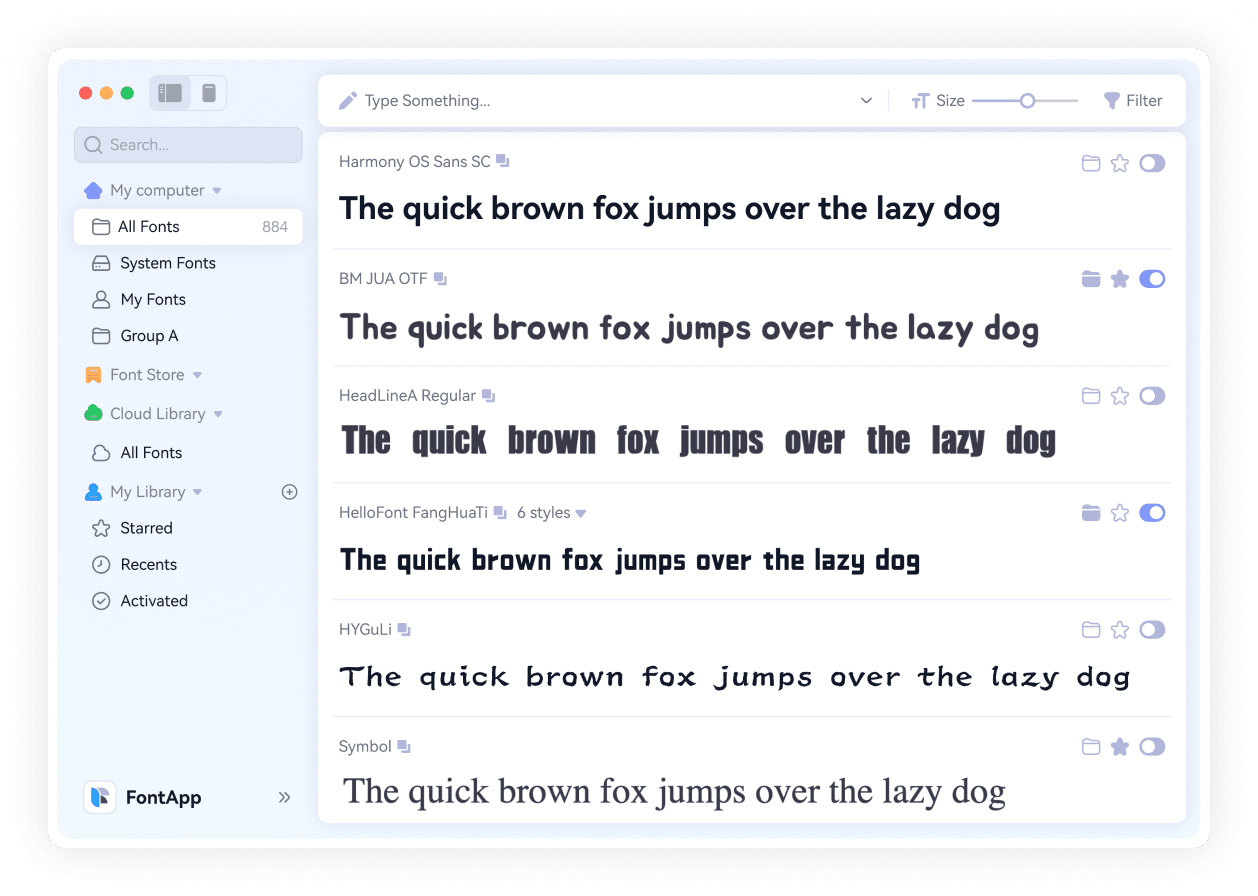This screenshot has height=896, width=1258.
Task: Collapse the sidebar with double chevron
Action: (x=284, y=797)
